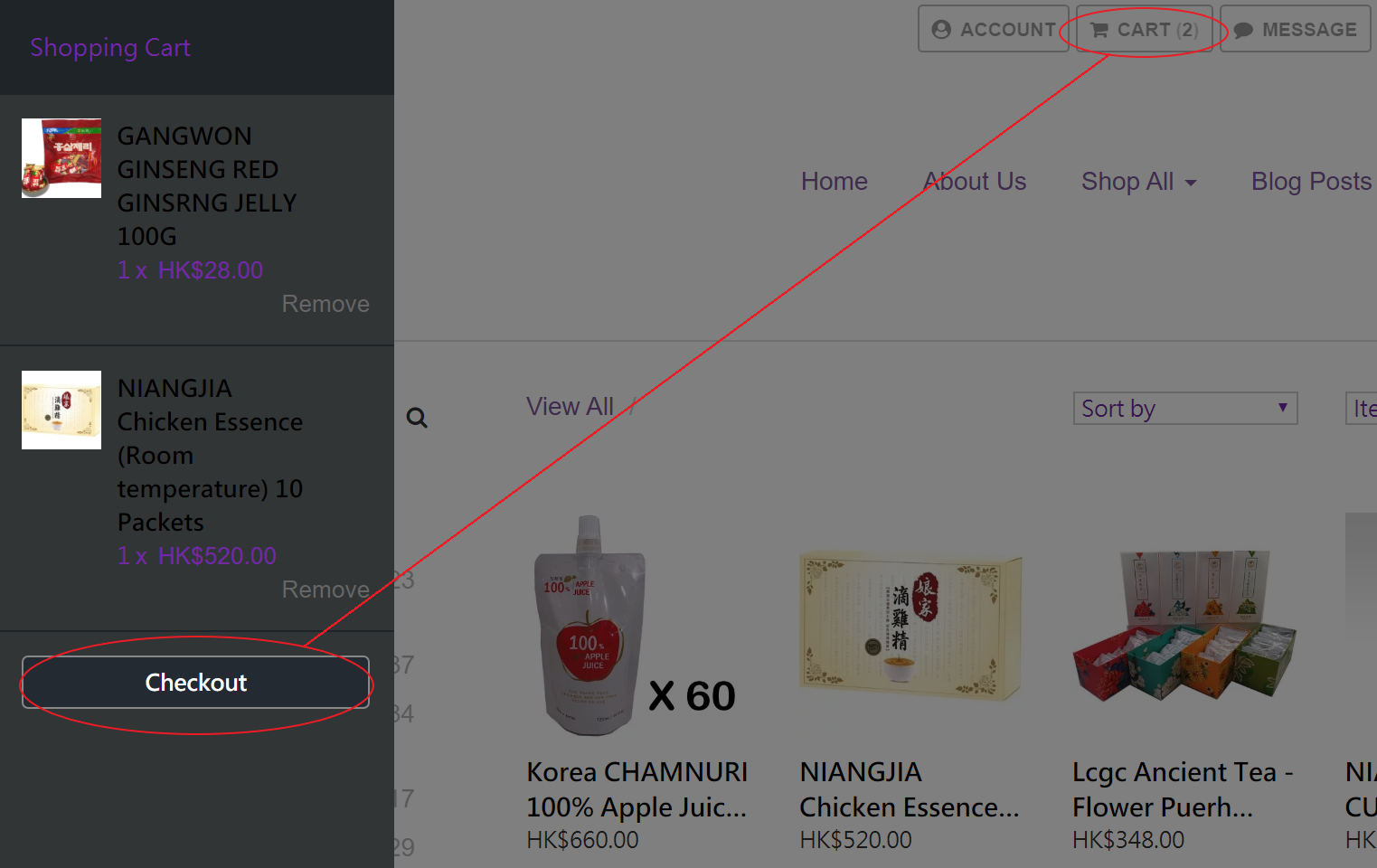1377x868 pixels.
Task: Click the View All breadcrumb link
Action: (570, 407)
